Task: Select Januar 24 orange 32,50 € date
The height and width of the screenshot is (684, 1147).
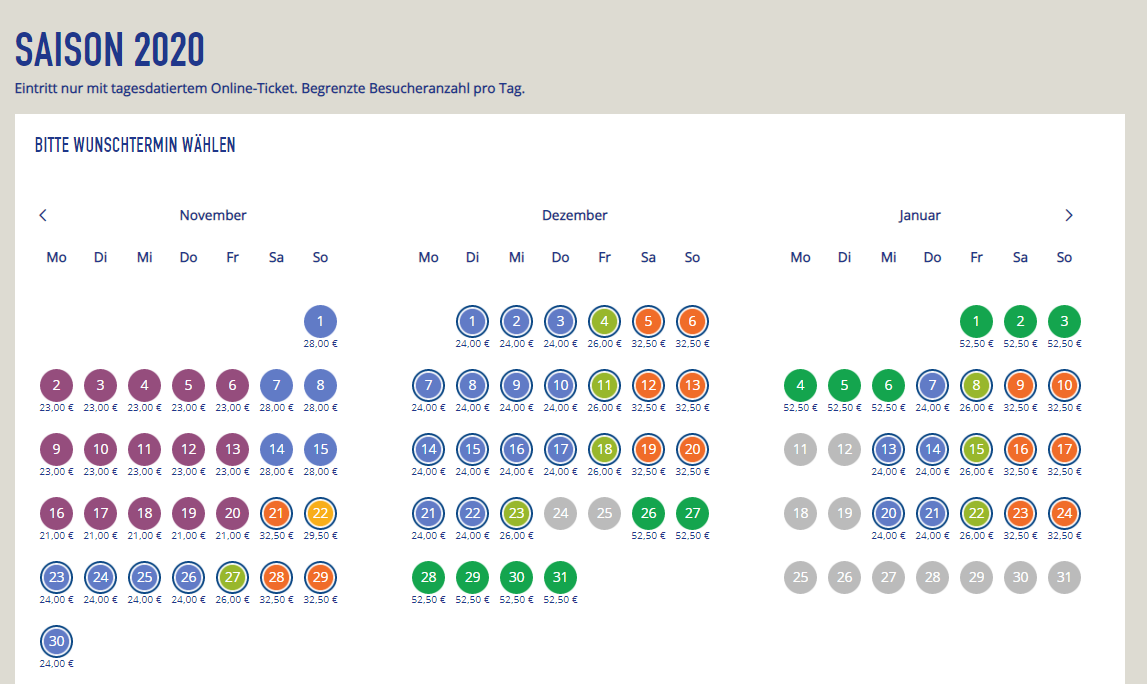Action: (1064, 513)
